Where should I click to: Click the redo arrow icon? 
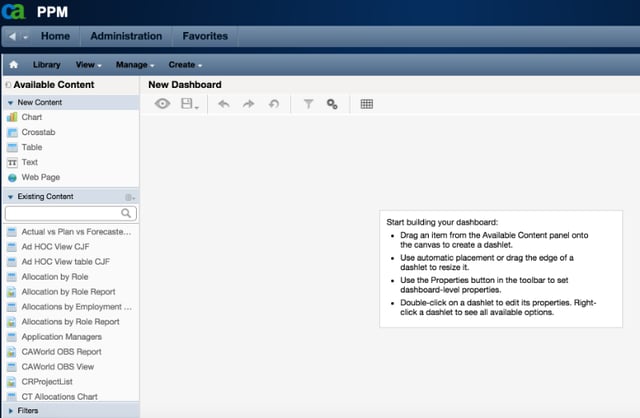[x=248, y=104]
